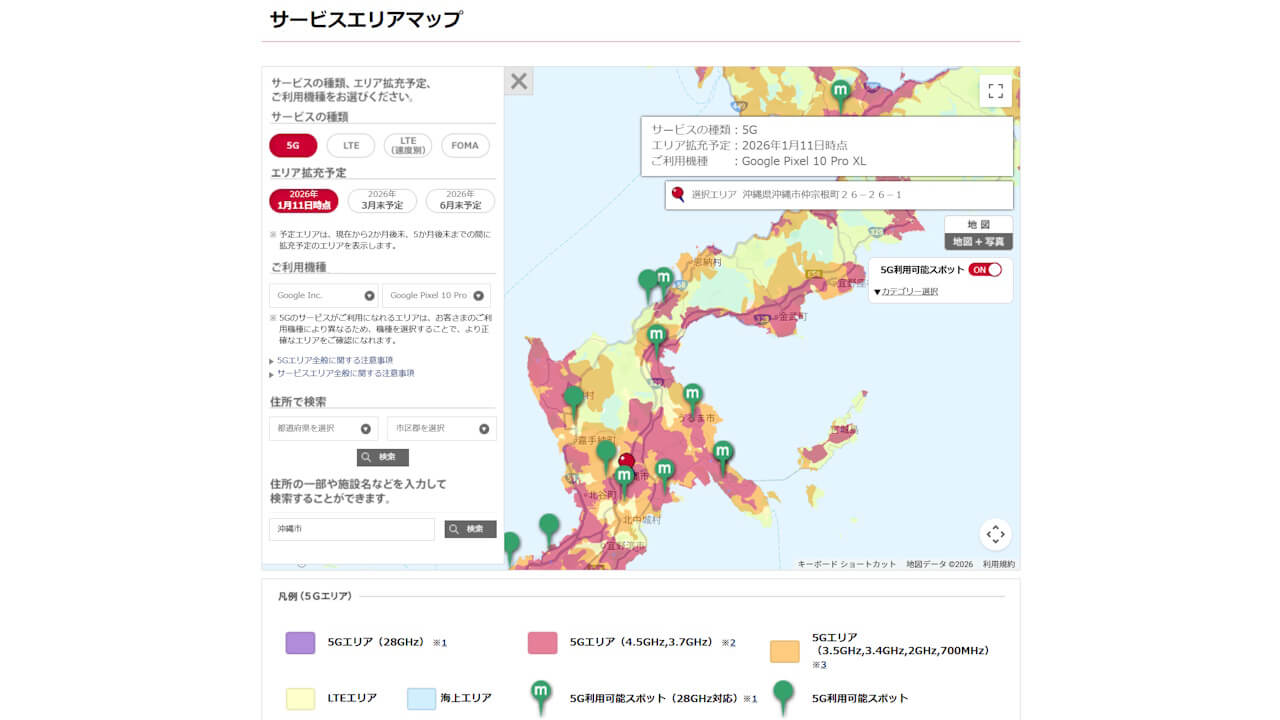This screenshot has width=1280, height=720.
Task: Click the purple 5Gエリア（28GHz）legend swatch
Action: click(300, 643)
